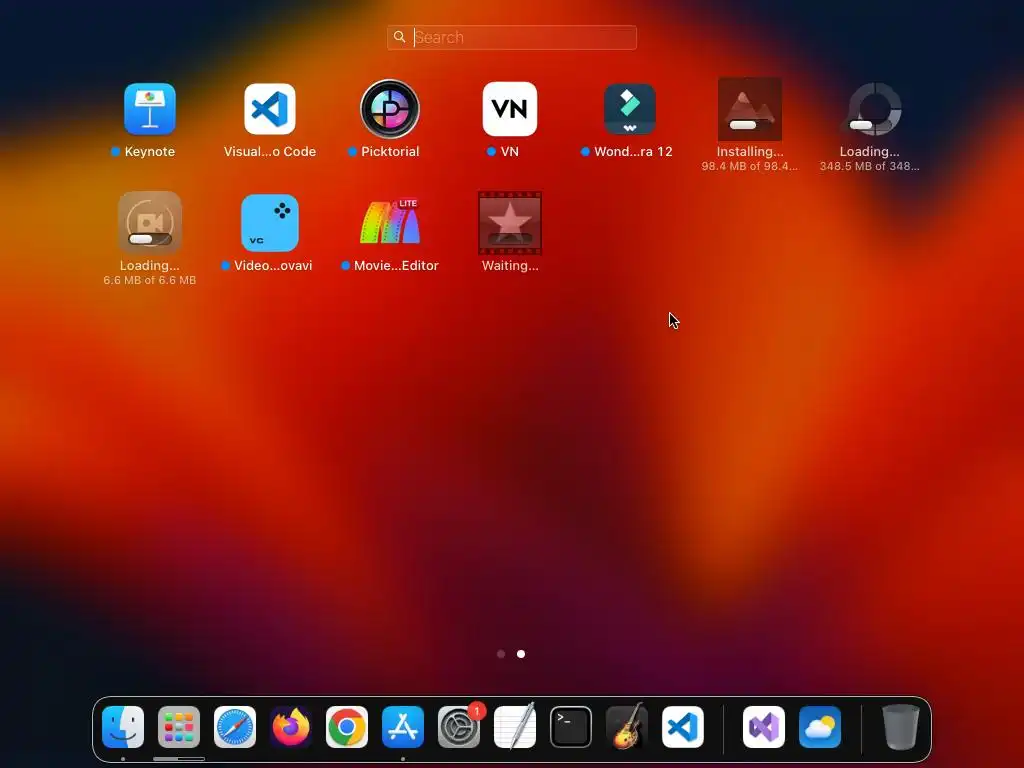Open Weather app from the Dock
This screenshot has width=1024, height=768.
tap(820, 727)
